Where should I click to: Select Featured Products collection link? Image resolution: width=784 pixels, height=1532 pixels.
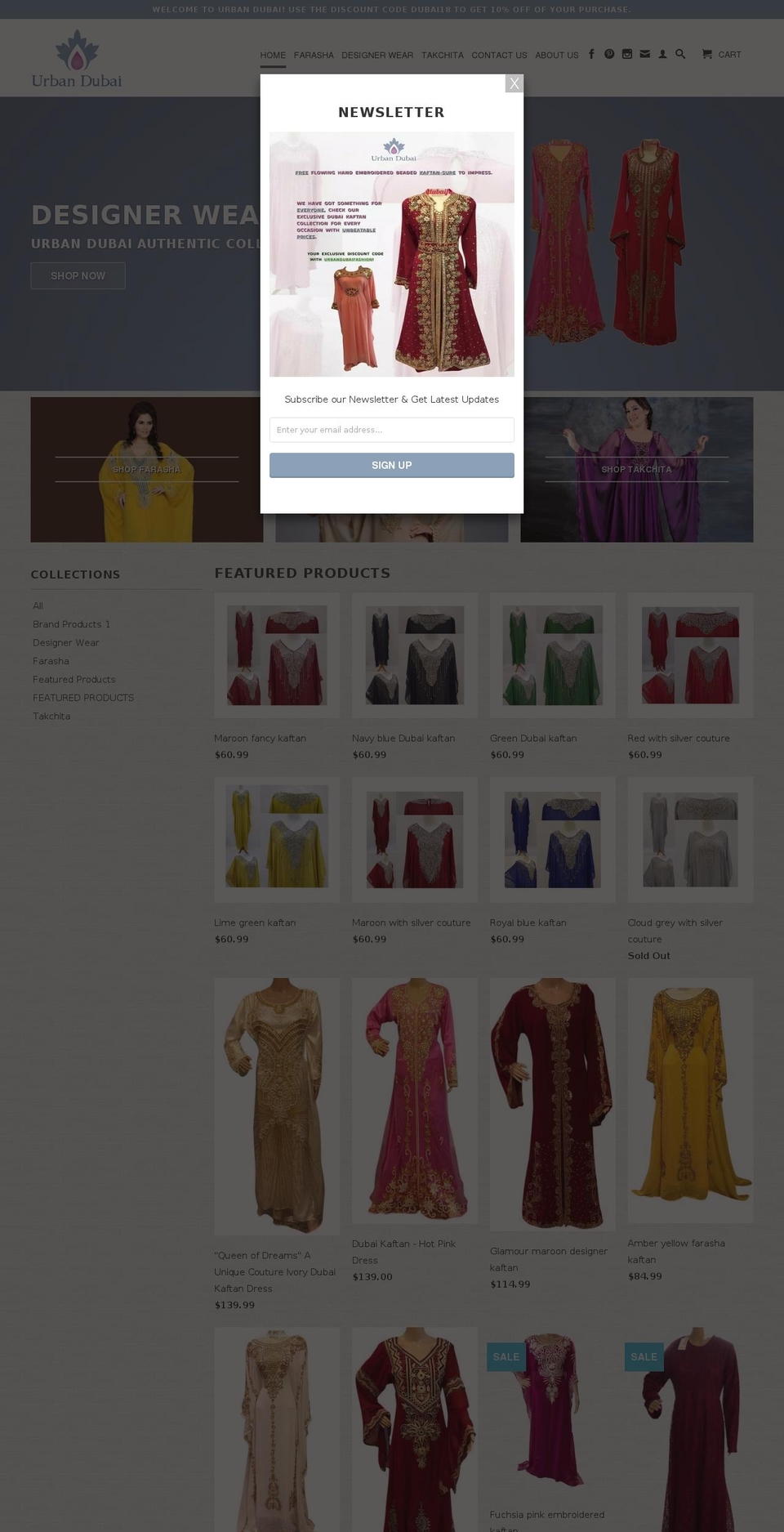tap(73, 679)
